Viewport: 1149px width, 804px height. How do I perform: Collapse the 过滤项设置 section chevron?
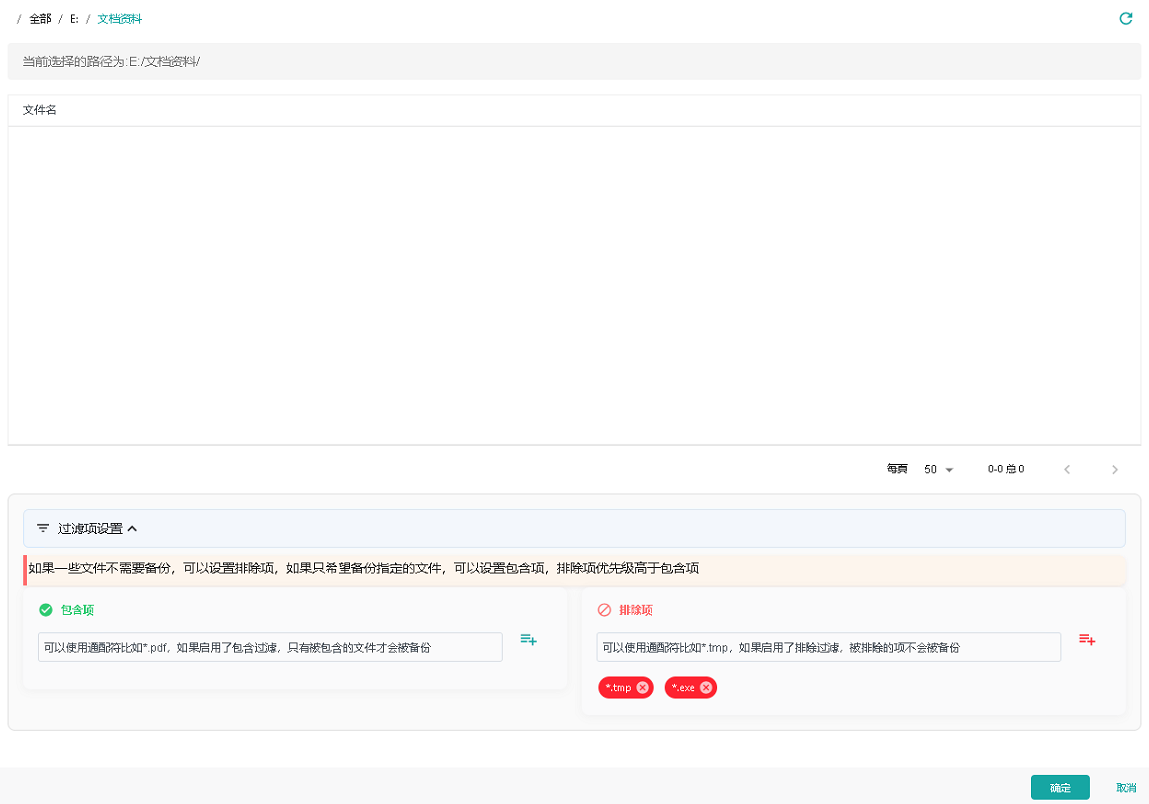click(132, 528)
